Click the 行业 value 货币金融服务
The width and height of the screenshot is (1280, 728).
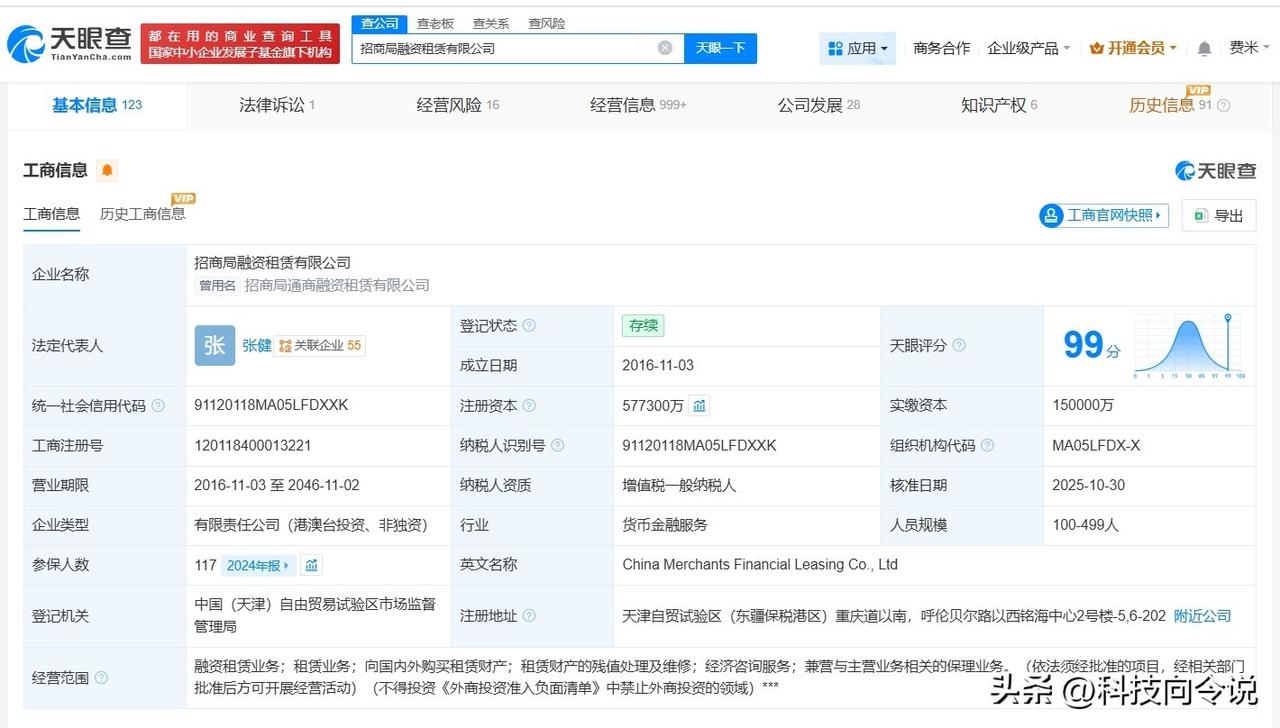(x=664, y=525)
